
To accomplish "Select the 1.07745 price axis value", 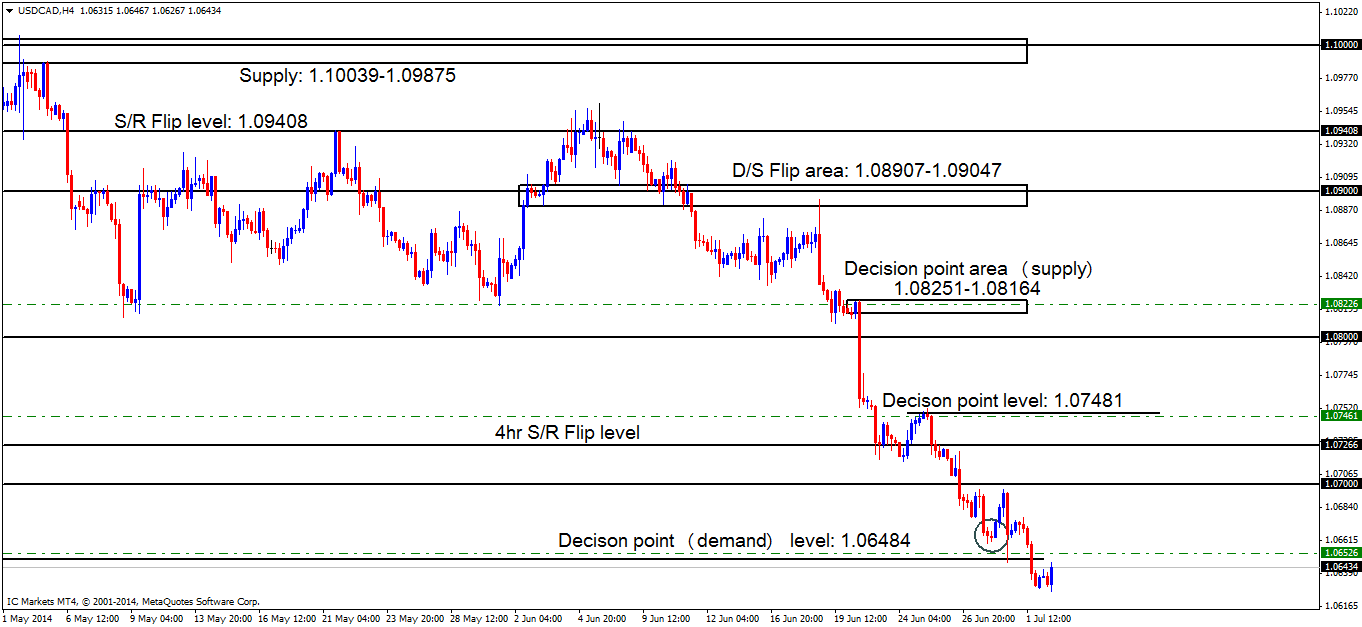I will pos(1341,374).
